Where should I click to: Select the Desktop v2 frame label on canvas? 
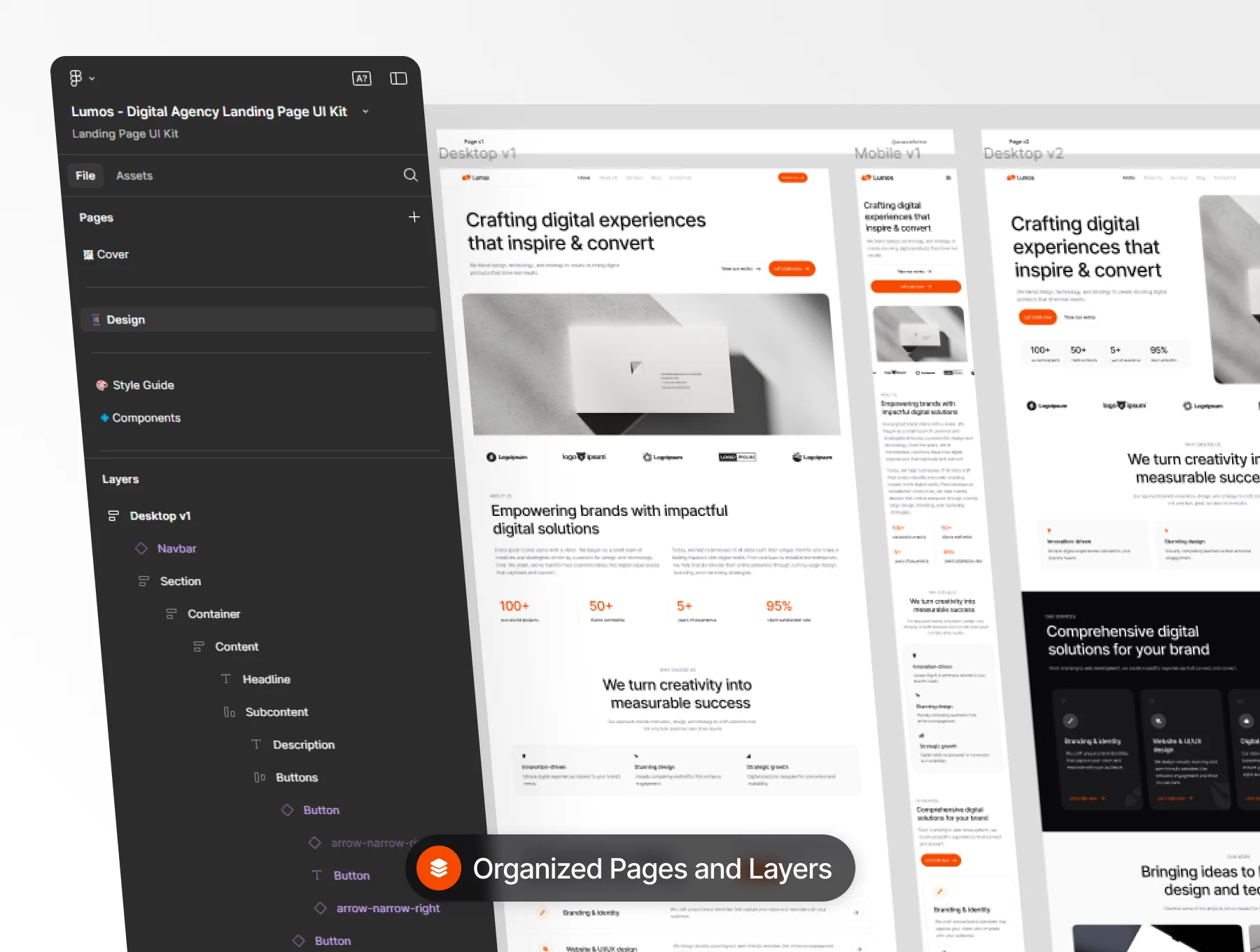click(x=1023, y=153)
